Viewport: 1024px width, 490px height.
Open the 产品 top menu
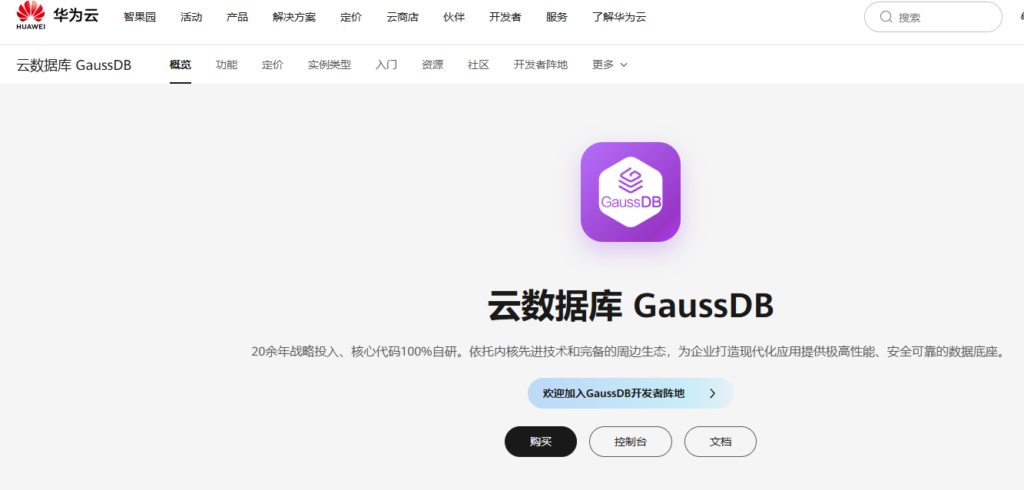(237, 17)
